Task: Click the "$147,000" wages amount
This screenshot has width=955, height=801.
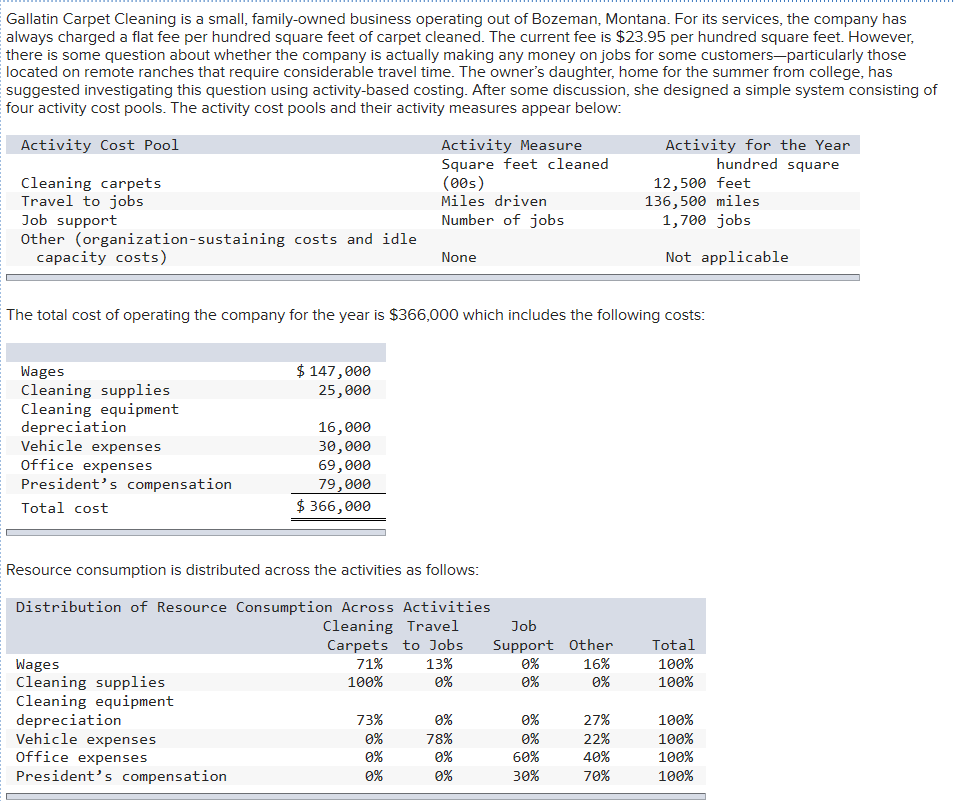Action: [333, 371]
